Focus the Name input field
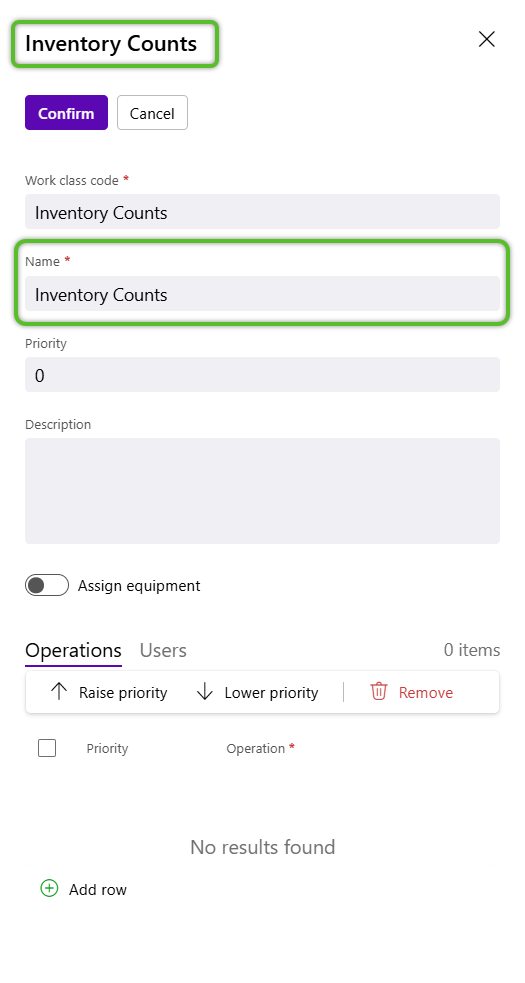This screenshot has width=525, height=983. click(x=262, y=294)
